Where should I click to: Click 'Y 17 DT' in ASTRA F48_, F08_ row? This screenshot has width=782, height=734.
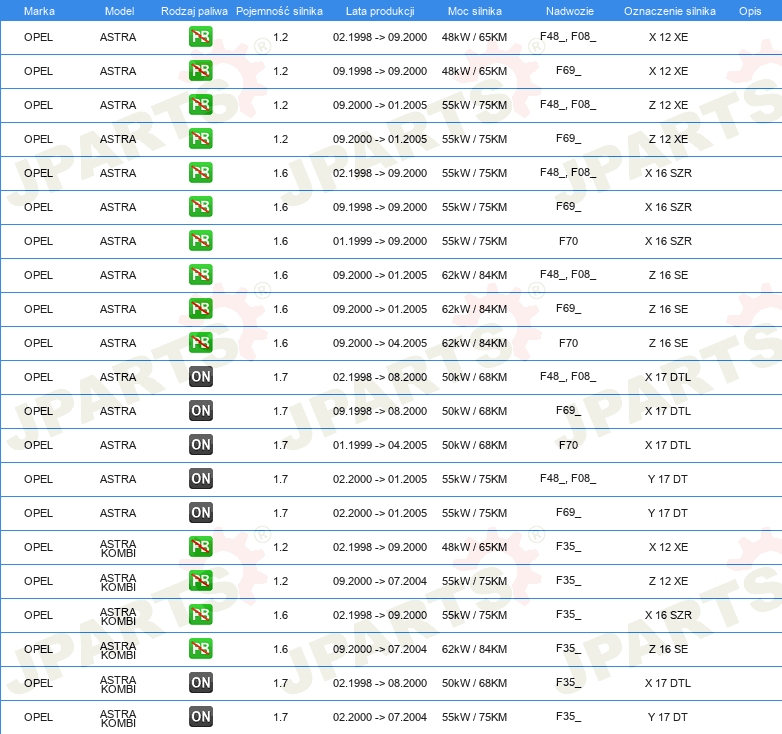tap(668, 479)
